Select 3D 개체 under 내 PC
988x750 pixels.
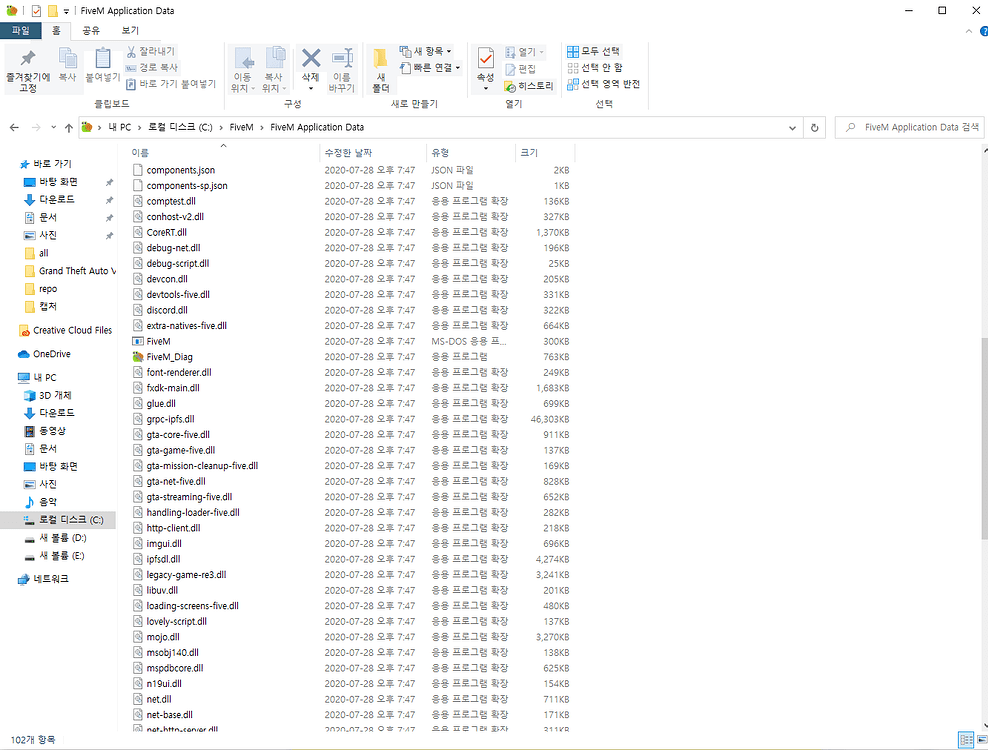click(48, 395)
